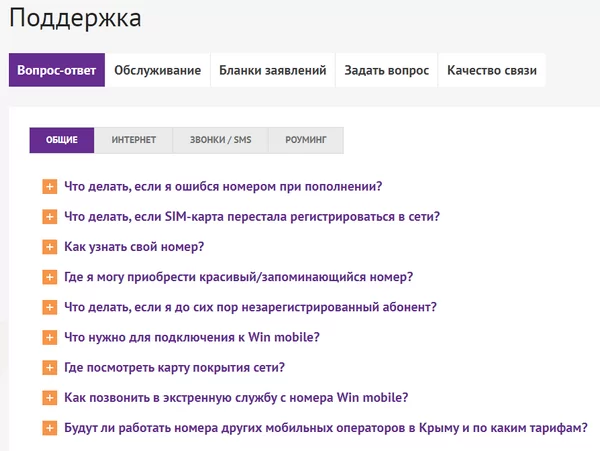
Task: Open the 'Качество связи' tab
Action: (x=492, y=70)
